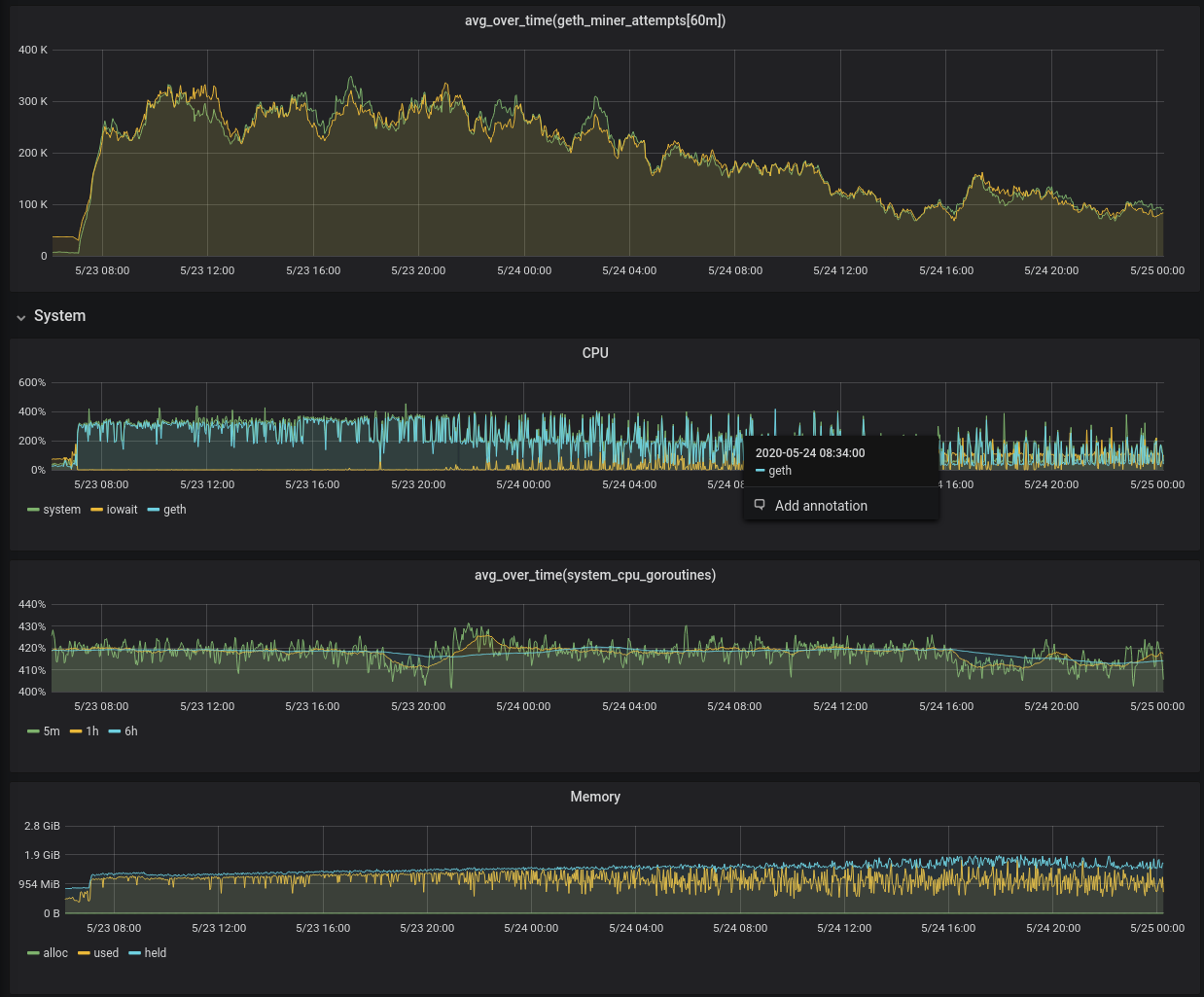1204x997 pixels.
Task: Open the geth_miner_attempts panel title menu
Action: click(595, 20)
